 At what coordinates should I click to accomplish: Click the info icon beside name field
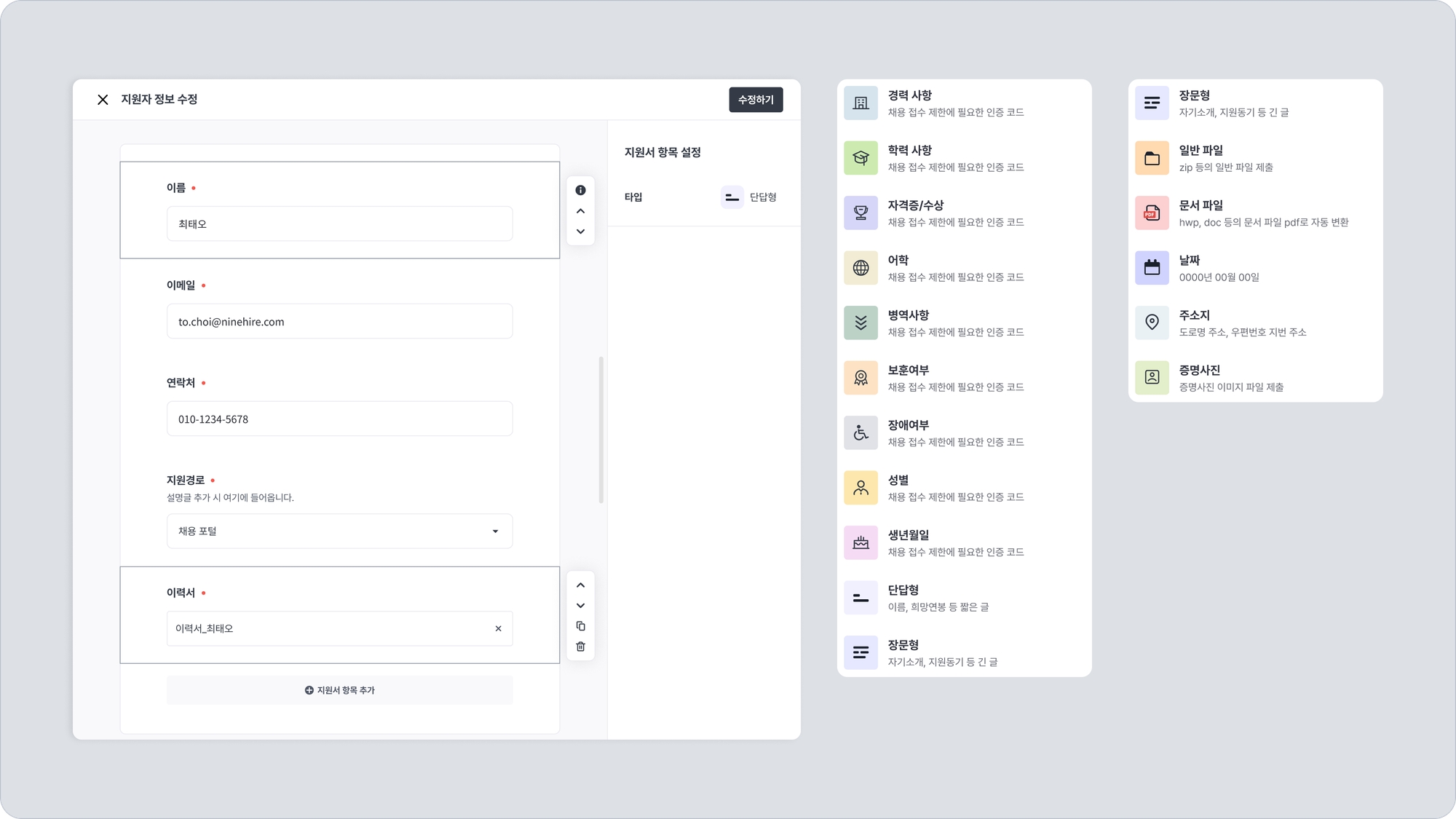[580, 190]
